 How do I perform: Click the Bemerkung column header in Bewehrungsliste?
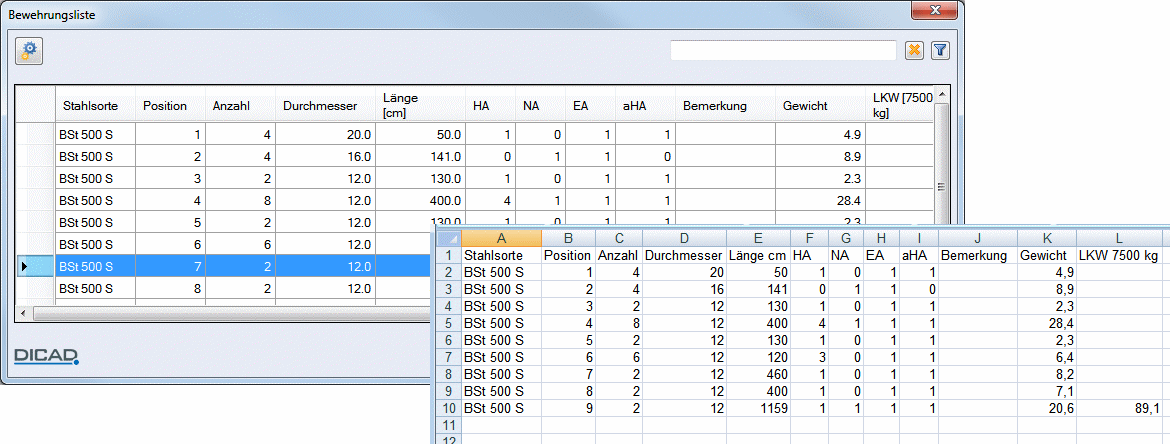[725, 106]
